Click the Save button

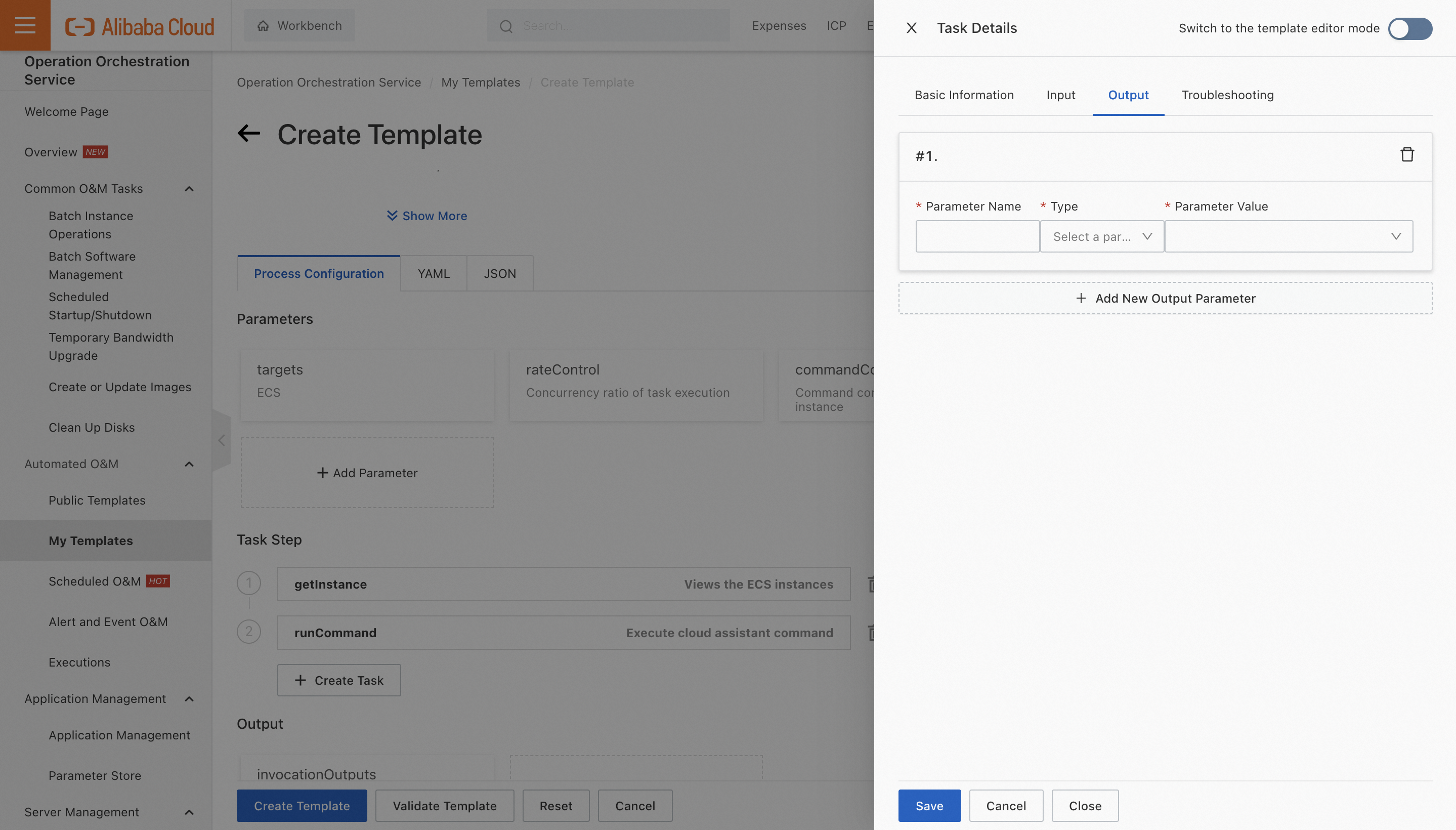(x=929, y=806)
